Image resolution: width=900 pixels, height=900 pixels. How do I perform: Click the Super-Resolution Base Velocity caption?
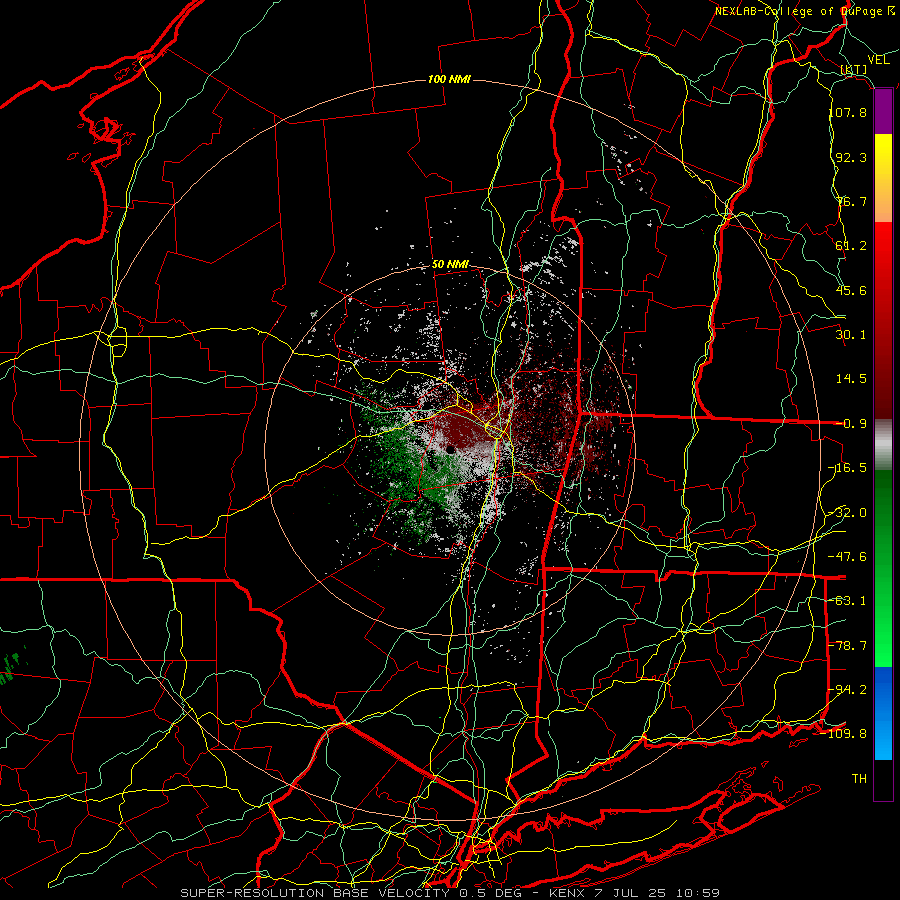click(450, 893)
